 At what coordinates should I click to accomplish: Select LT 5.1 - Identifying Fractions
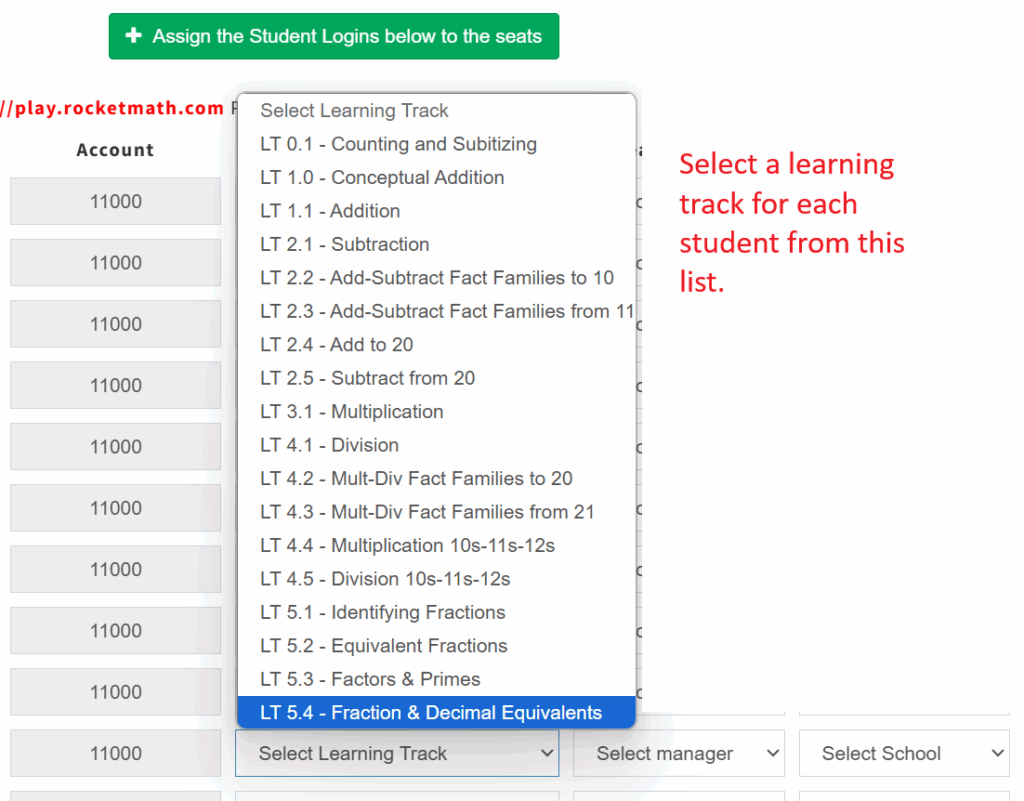click(384, 612)
